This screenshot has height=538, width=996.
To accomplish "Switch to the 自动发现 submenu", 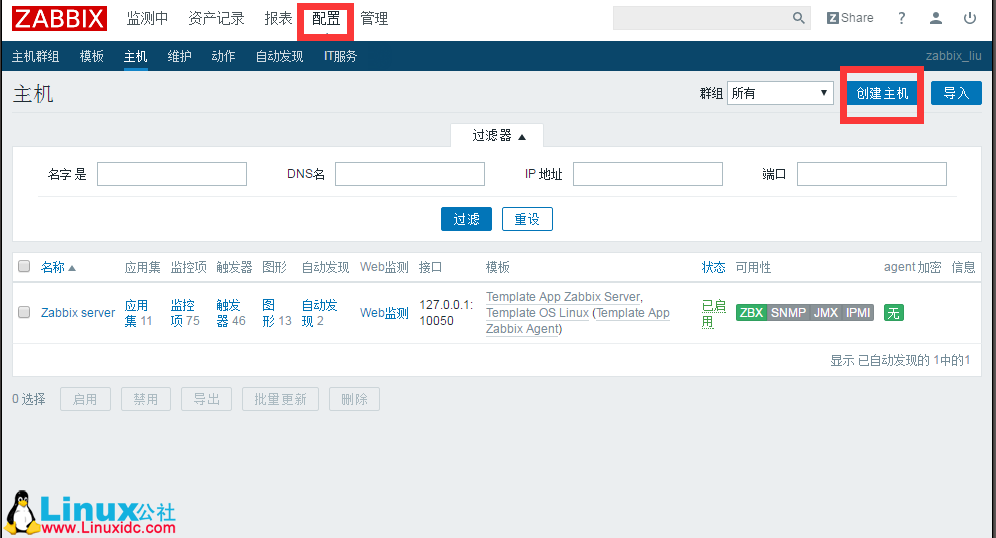I will coord(279,56).
